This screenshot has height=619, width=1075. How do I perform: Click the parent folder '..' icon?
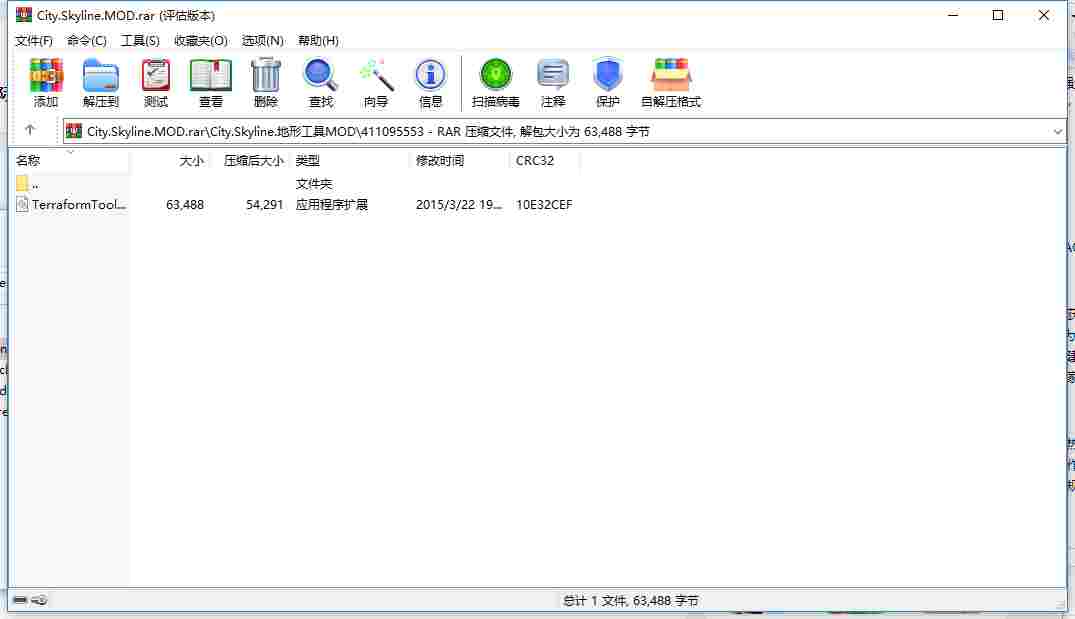coord(22,183)
